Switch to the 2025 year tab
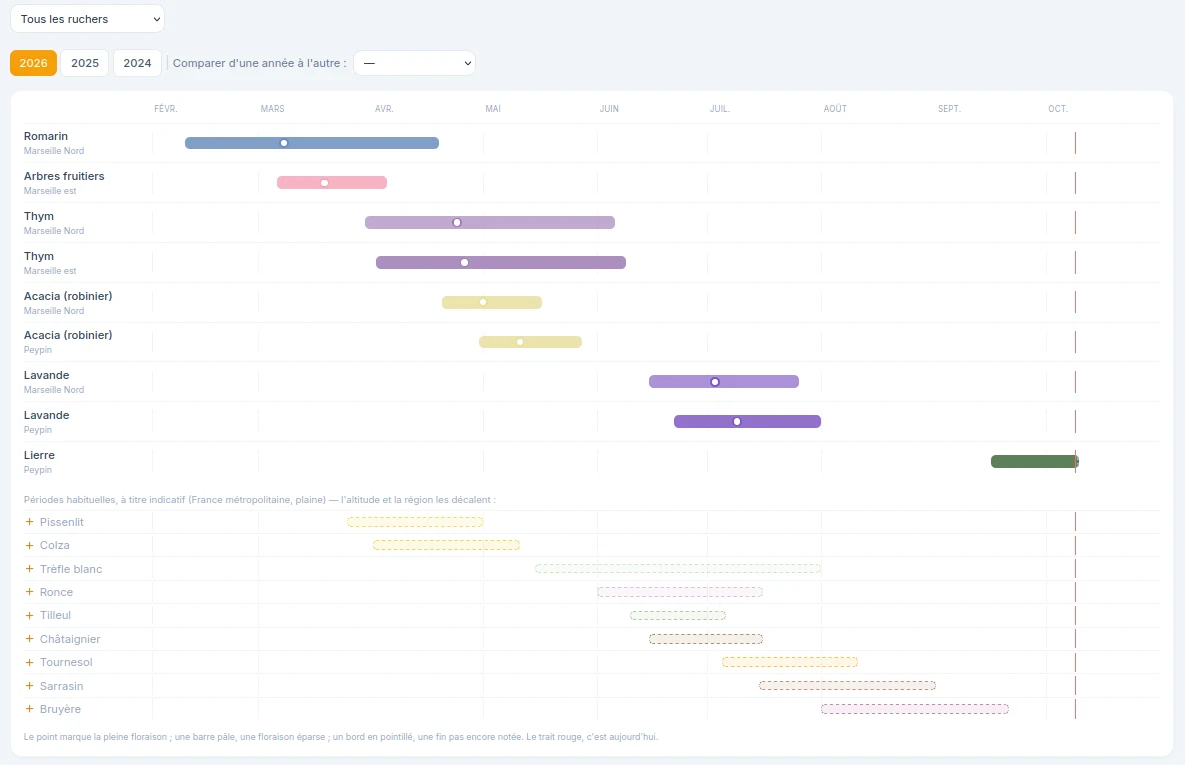 85,63
